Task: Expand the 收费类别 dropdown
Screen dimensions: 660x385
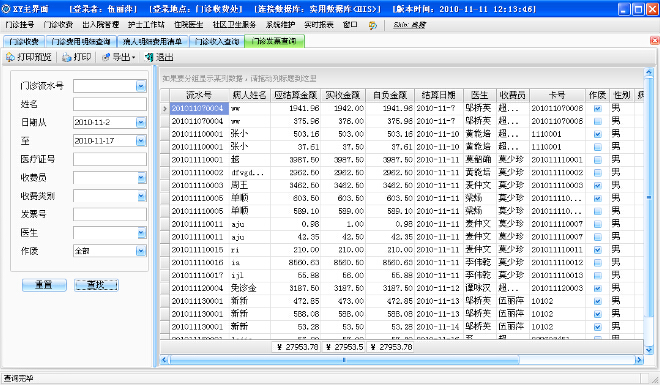Action: tap(141, 196)
